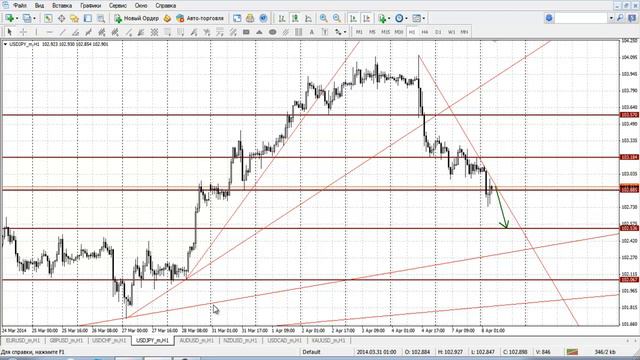This screenshot has height=360, width=640.
Task: Switch to D1 timeframe
Action: [438, 32]
